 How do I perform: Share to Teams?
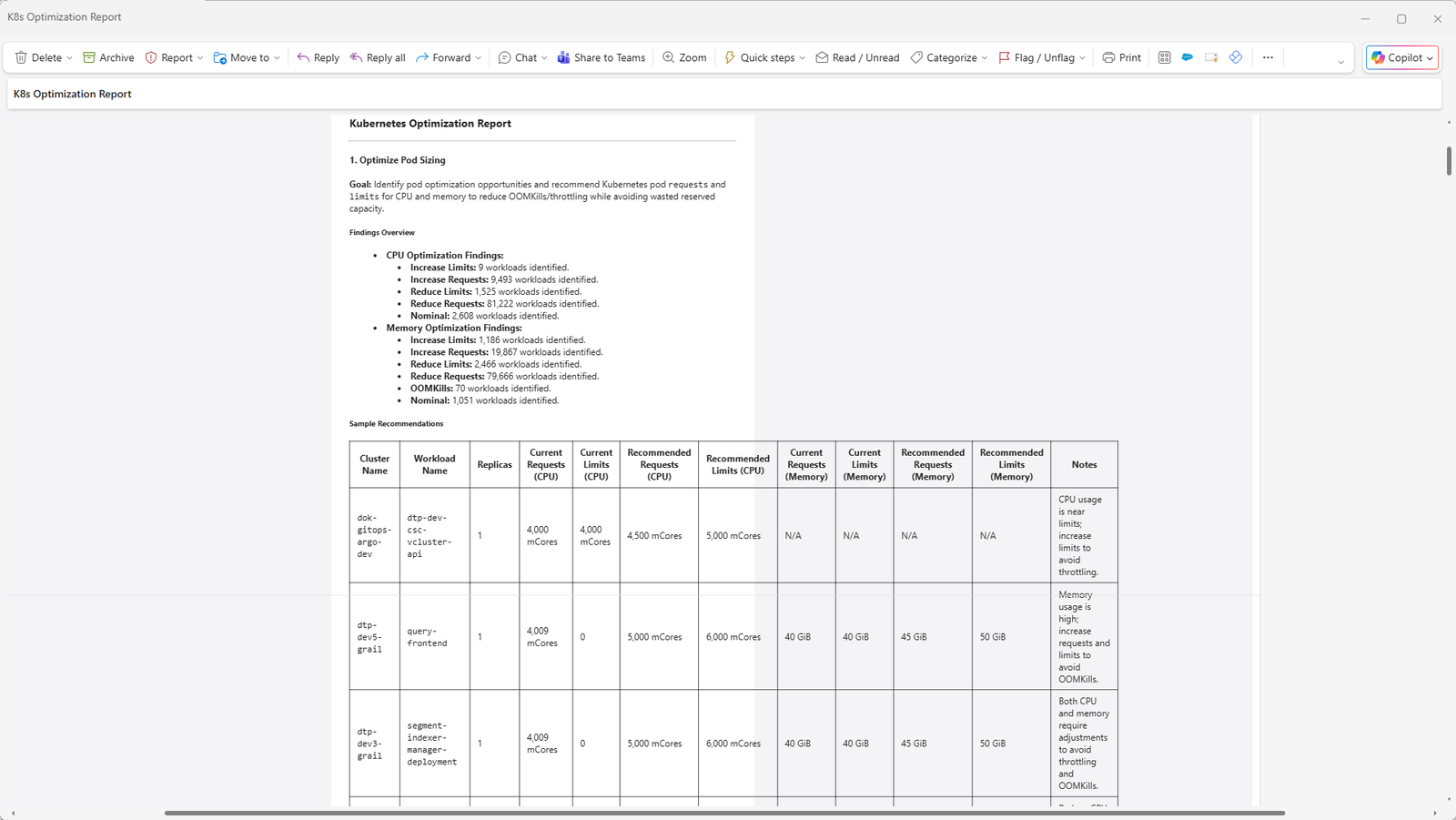[602, 57]
